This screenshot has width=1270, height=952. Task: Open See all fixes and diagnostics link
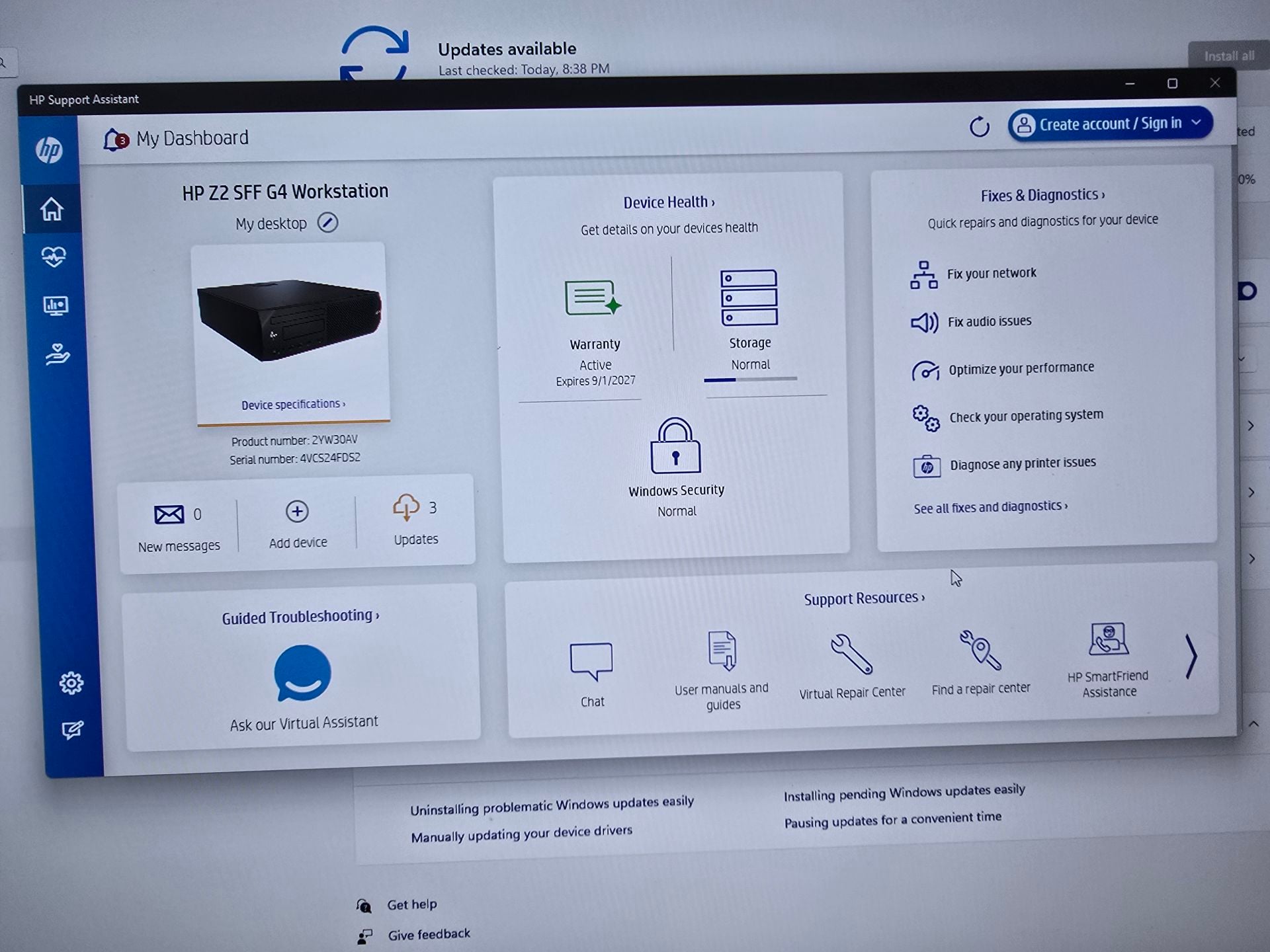(990, 507)
